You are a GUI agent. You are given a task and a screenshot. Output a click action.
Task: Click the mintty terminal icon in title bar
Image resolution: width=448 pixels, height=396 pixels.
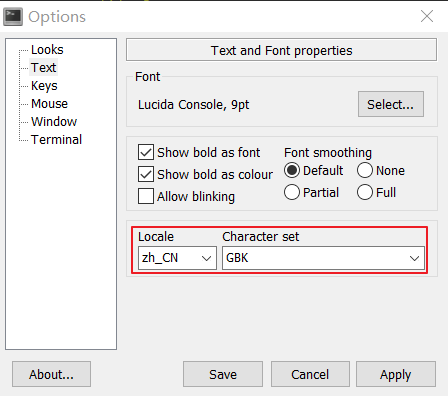click(13, 17)
